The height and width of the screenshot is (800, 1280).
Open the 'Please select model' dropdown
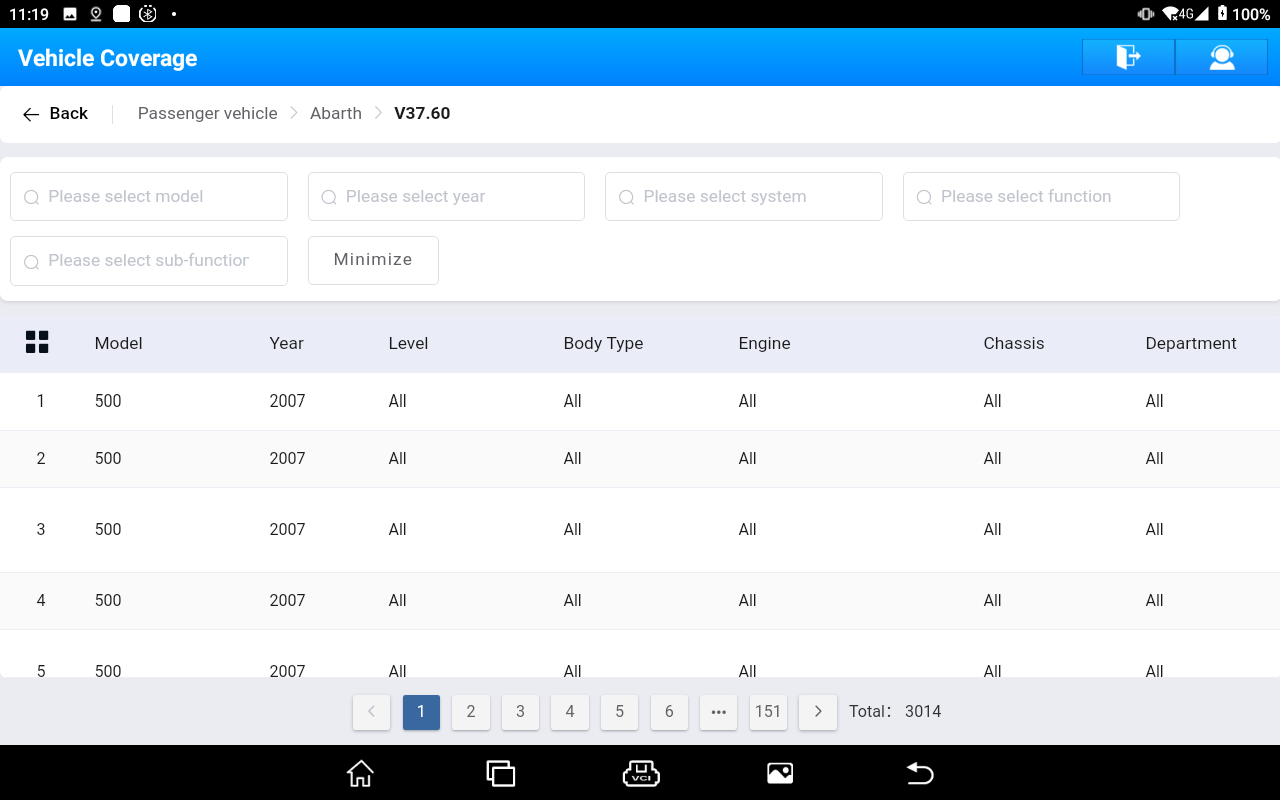pos(149,197)
